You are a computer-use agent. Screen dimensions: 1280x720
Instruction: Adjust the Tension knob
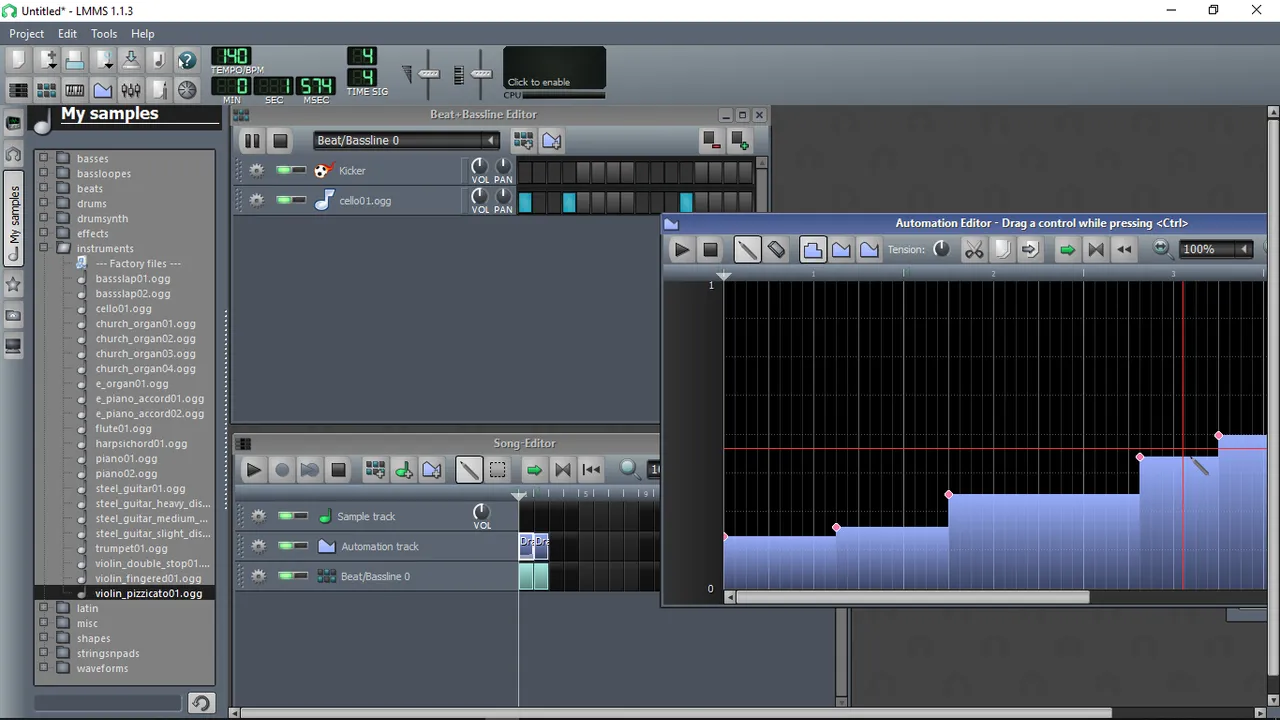pos(941,249)
